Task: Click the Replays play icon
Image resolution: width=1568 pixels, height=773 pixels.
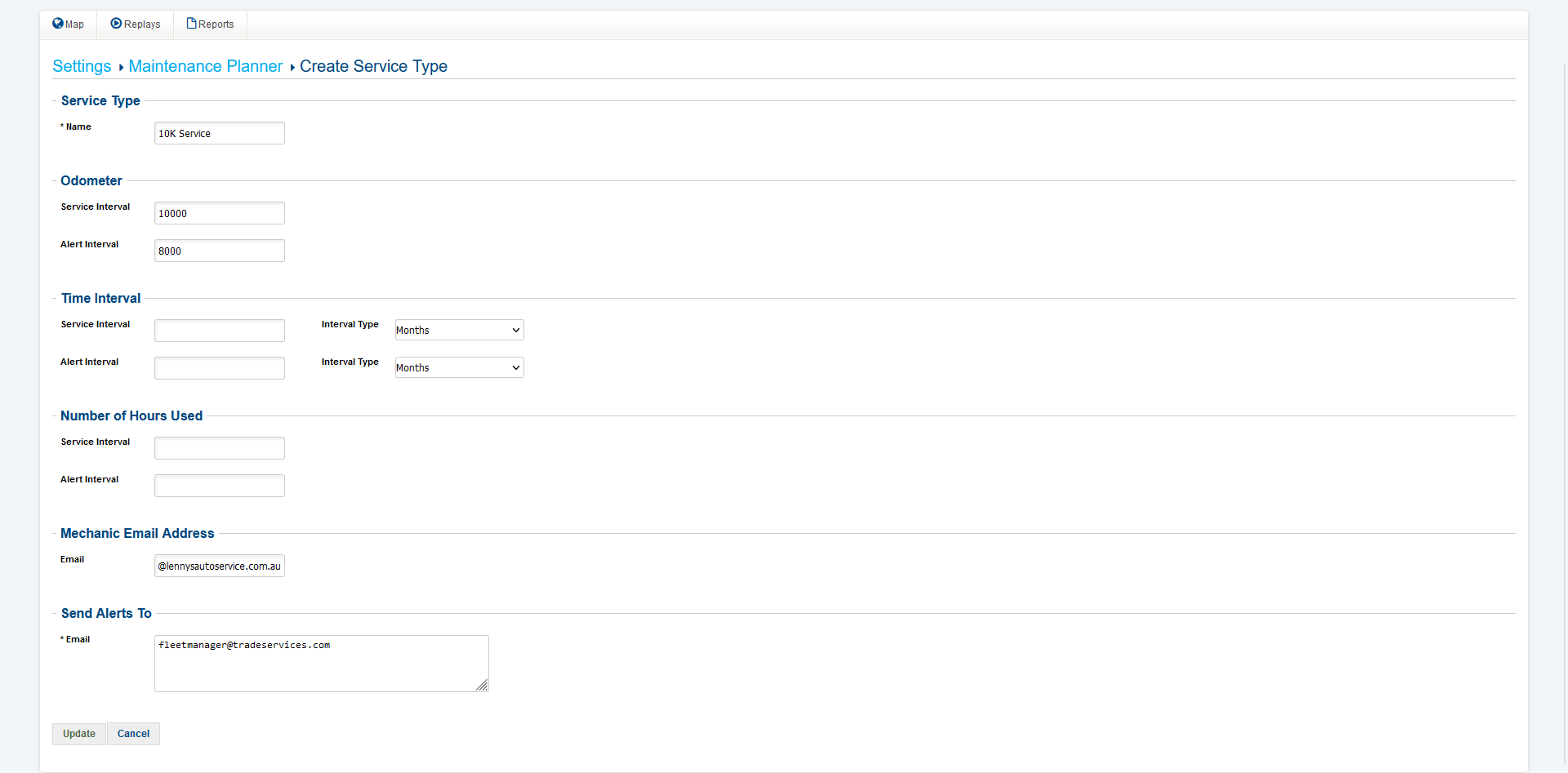Action: pyautogui.click(x=116, y=24)
